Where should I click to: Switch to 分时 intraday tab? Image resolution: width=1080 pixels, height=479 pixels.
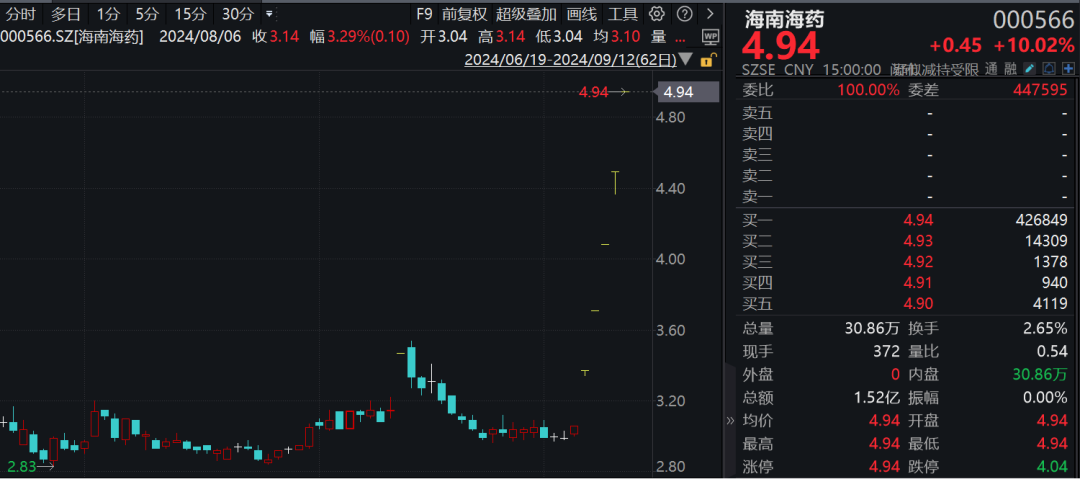click(x=21, y=14)
